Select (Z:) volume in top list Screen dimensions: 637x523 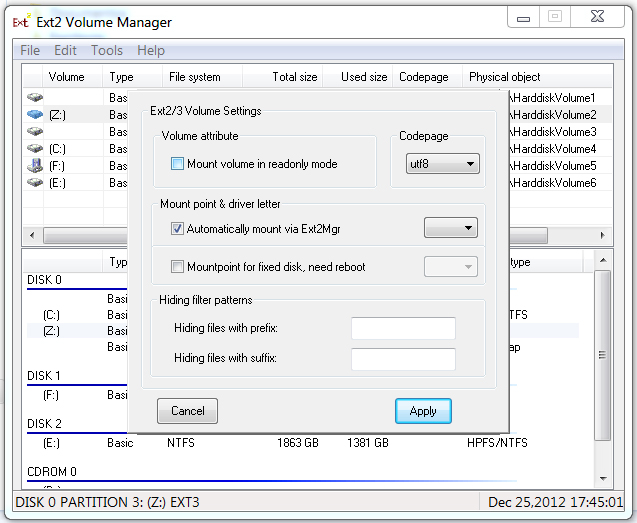57,115
